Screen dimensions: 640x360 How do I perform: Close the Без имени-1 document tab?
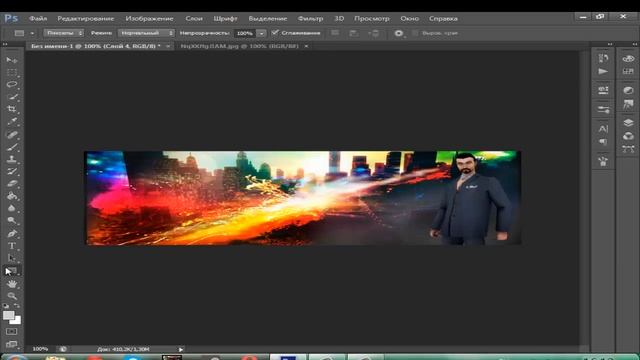click(168, 47)
